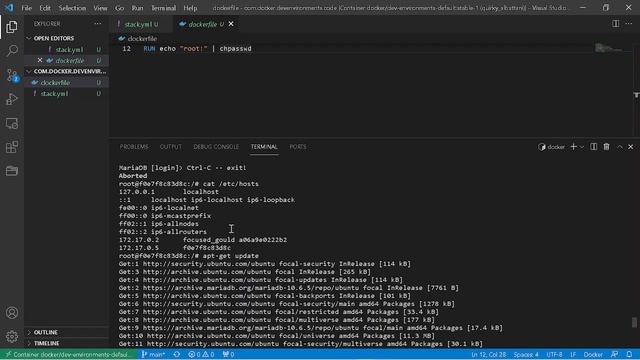Click line 12 RUN echo code
640x360 pixels.
(198, 49)
